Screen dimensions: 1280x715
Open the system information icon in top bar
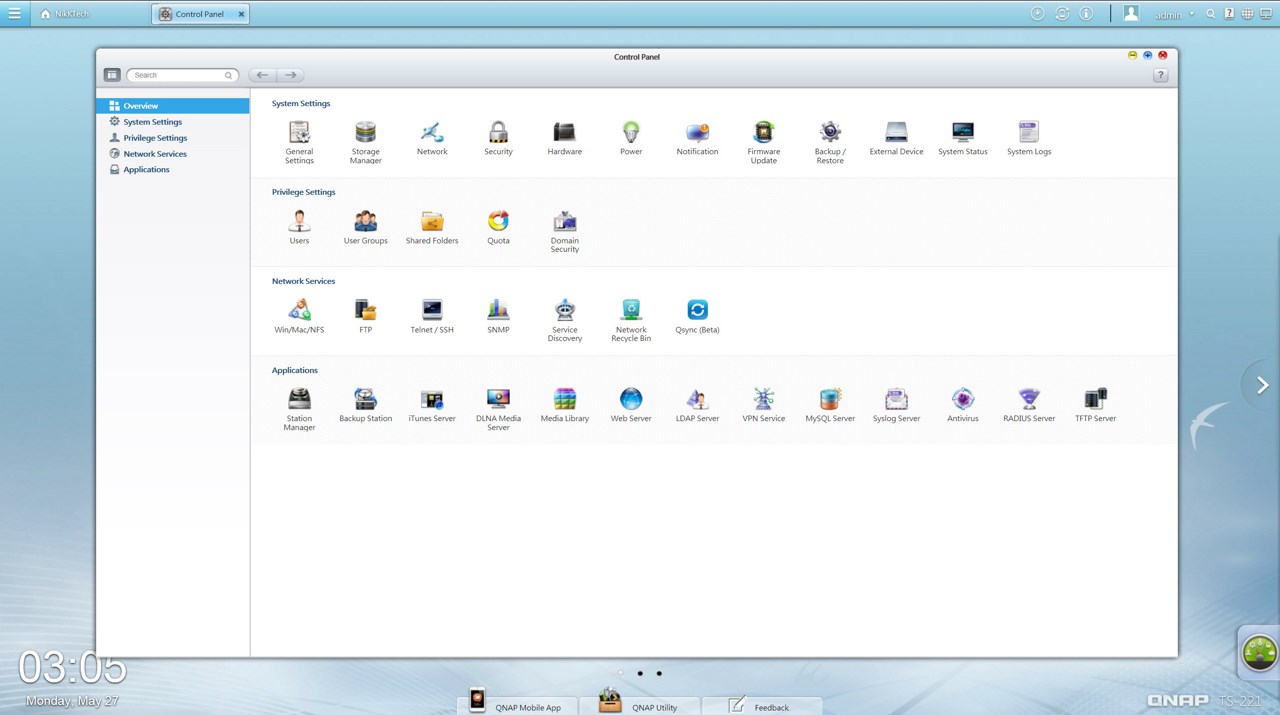[1087, 14]
